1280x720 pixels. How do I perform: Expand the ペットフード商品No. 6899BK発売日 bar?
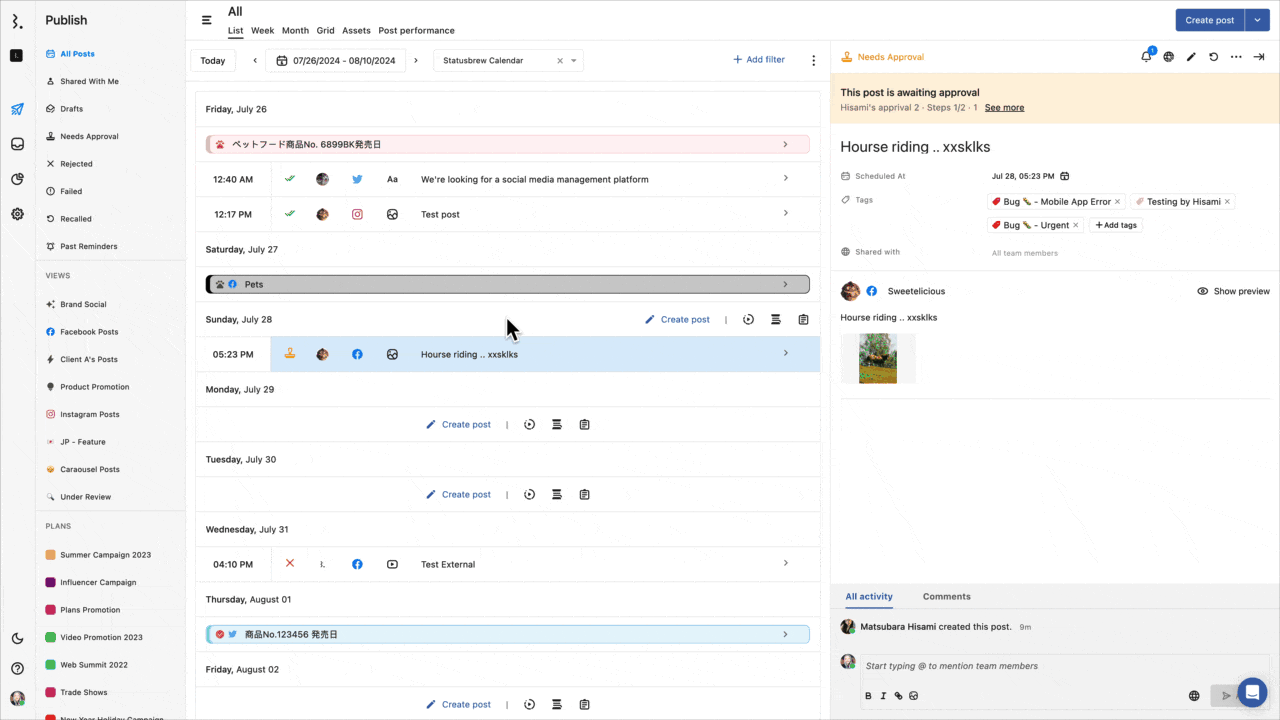pos(508,145)
